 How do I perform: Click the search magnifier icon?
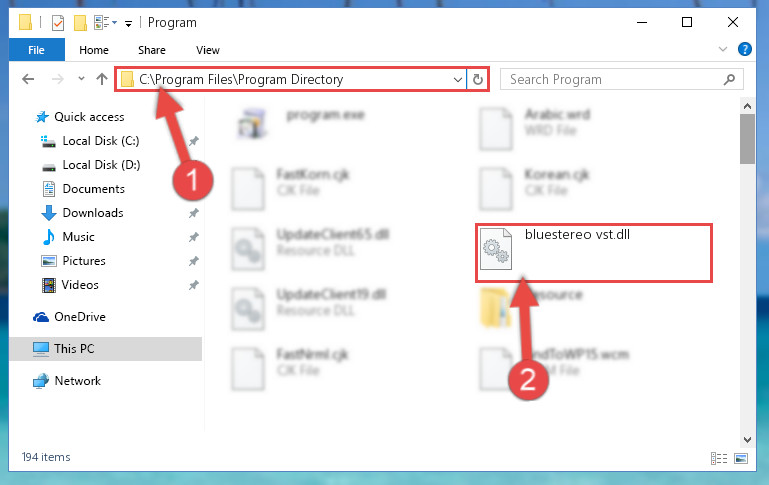tap(729, 79)
